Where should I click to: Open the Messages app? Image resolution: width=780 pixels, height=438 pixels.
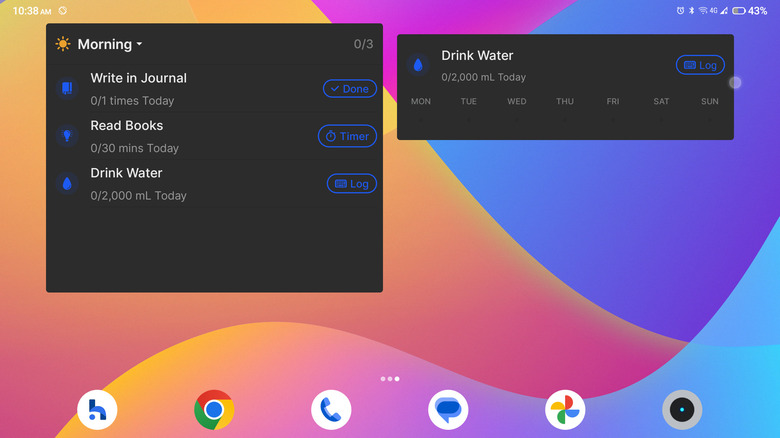448,410
